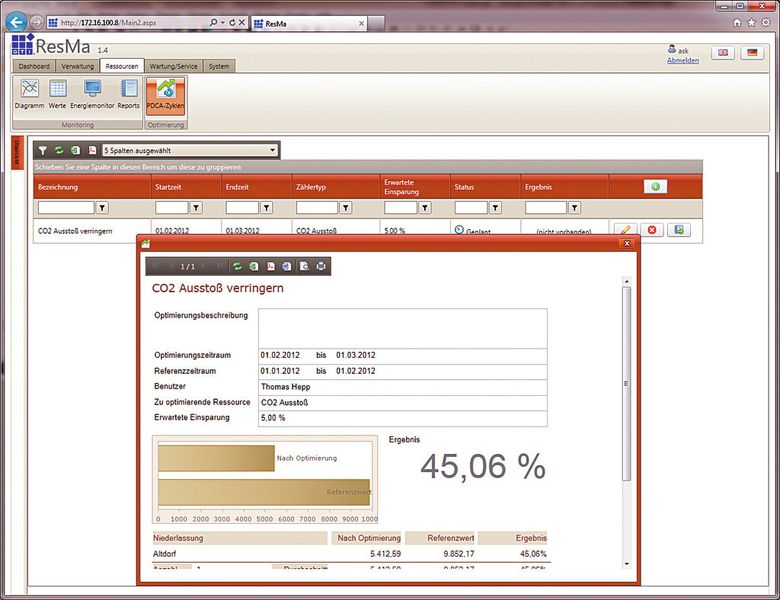
Task: Open the '5 Spalten ausgewählt' column dropdown
Action: (x=190, y=150)
